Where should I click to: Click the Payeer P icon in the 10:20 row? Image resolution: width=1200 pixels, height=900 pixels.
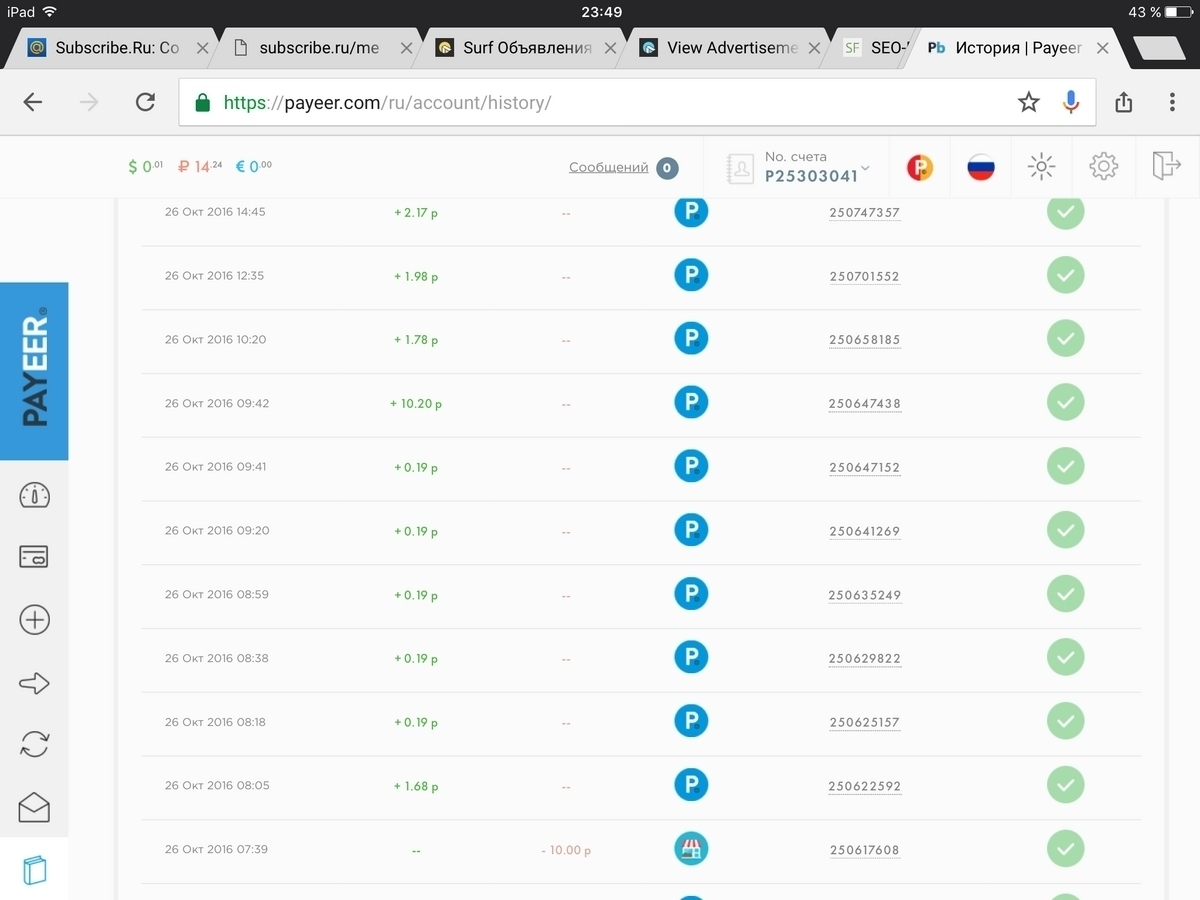click(x=691, y=339)
